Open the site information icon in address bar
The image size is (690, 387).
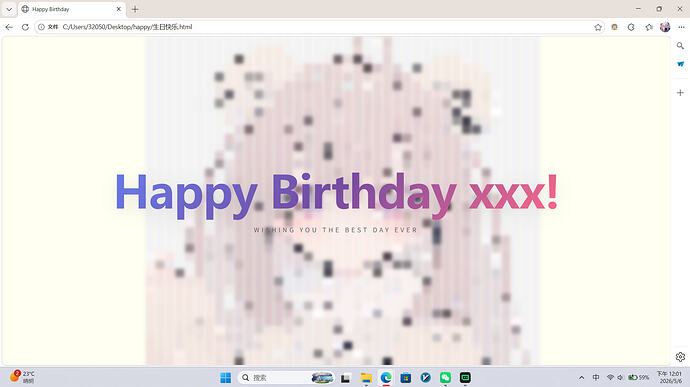click(41, 27)
